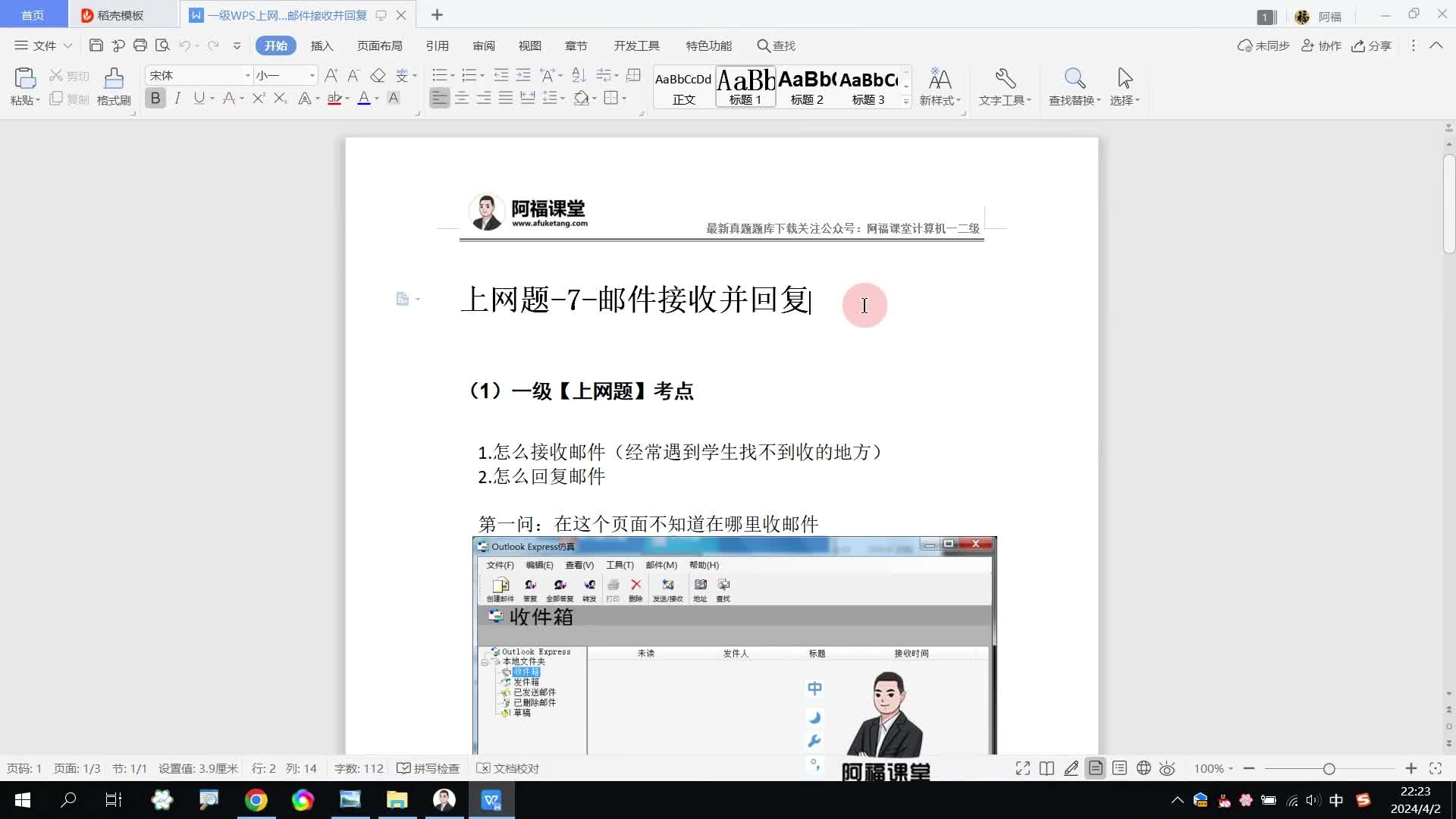Screen dimensions: 1456x819
Task: Toggle spell check (拼写检查) in status bar
Action: coord(428,768)
